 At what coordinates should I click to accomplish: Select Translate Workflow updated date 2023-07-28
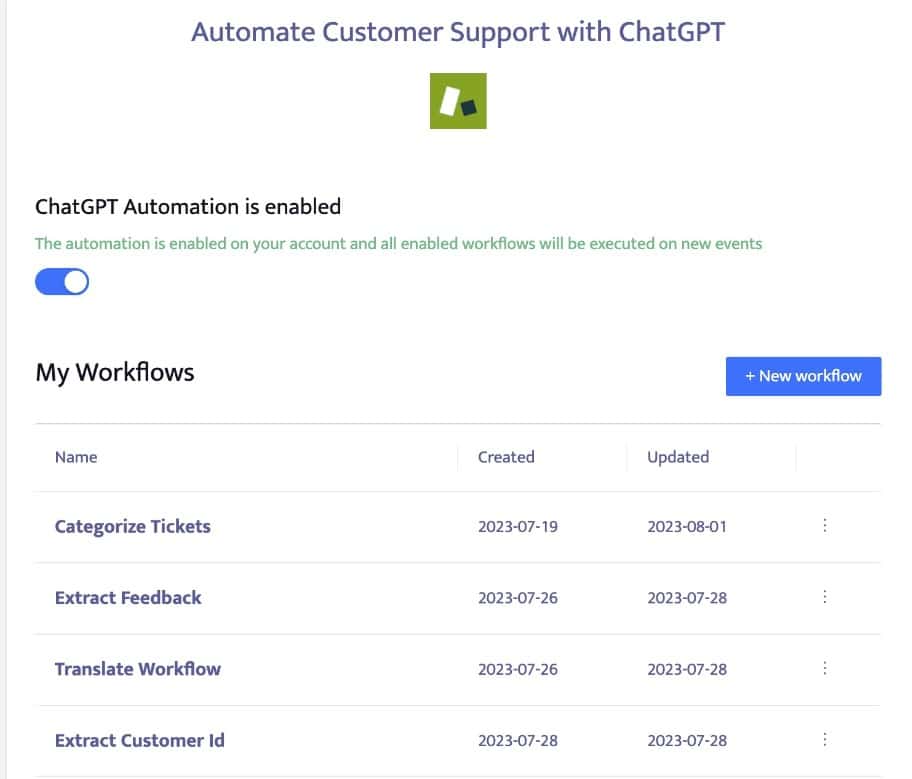[687, 670]
